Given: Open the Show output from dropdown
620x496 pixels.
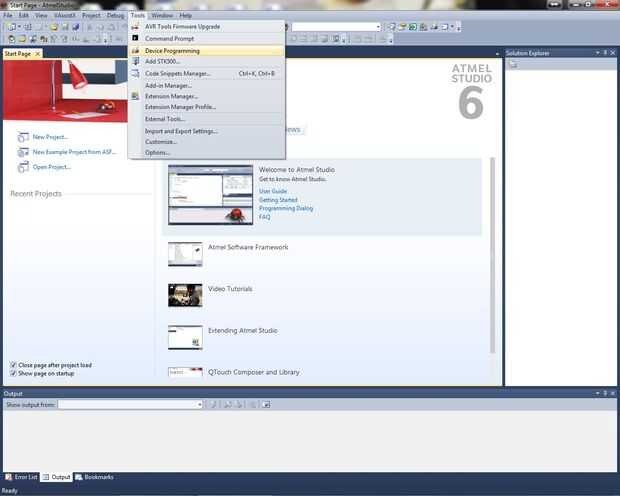Looking at the screenshot, I should click(x=199, y=404).
